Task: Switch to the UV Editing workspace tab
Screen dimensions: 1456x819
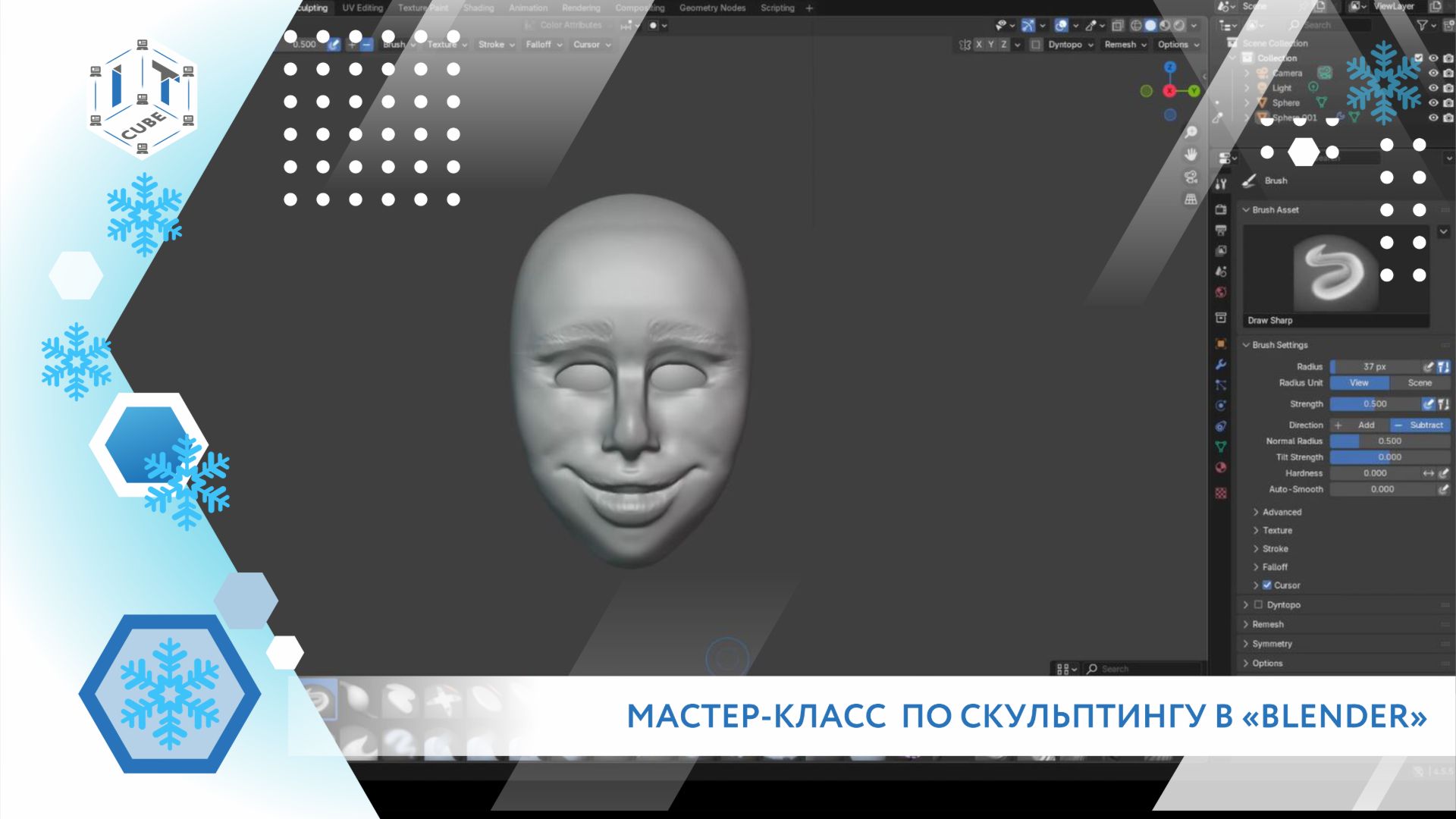Action: click(362, 8)
